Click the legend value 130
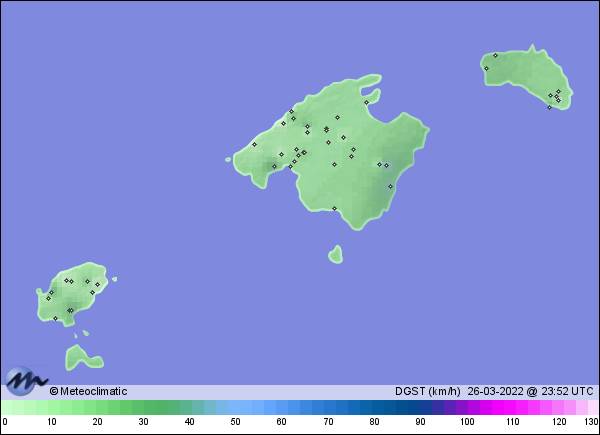 coord(591,422)
